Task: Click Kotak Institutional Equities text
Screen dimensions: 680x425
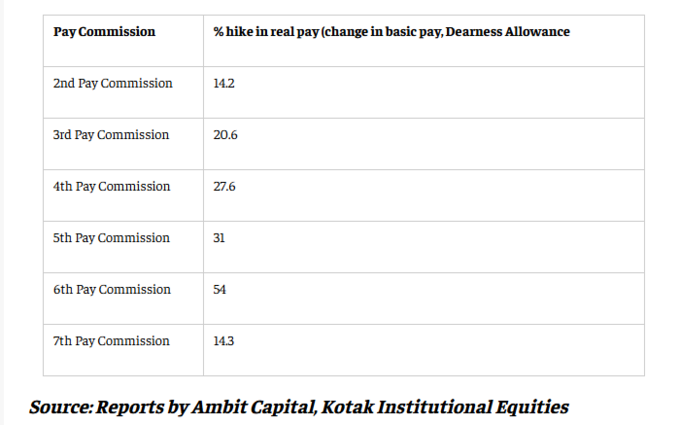Action: (x=445, y=407)
